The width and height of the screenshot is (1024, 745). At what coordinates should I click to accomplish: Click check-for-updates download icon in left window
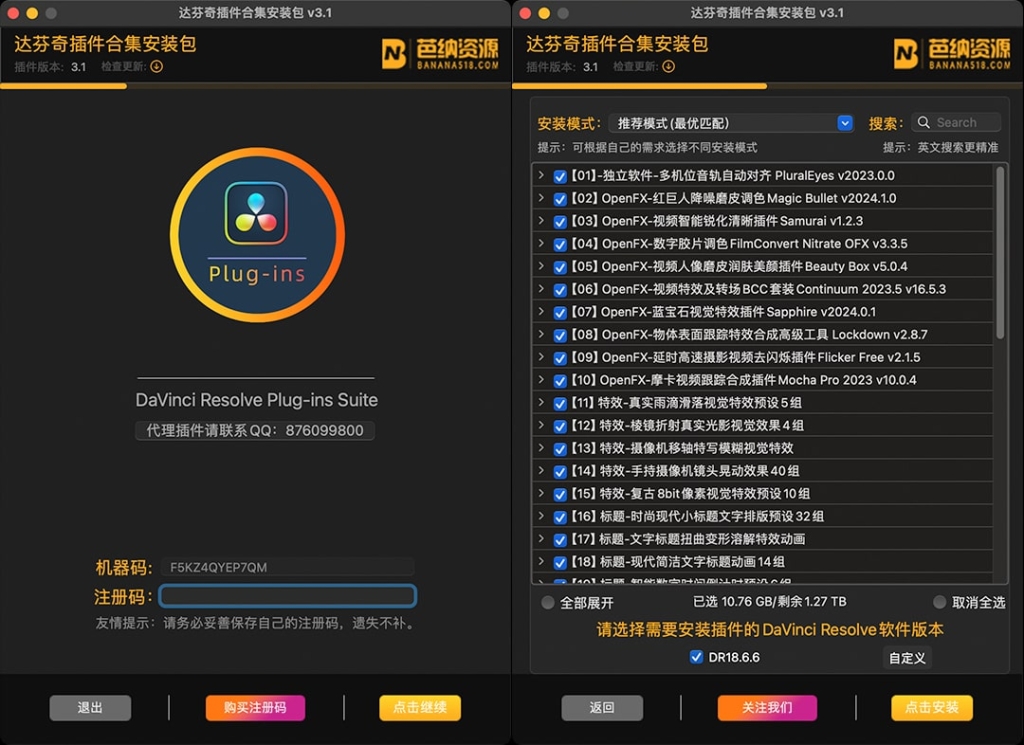[156, 67]
